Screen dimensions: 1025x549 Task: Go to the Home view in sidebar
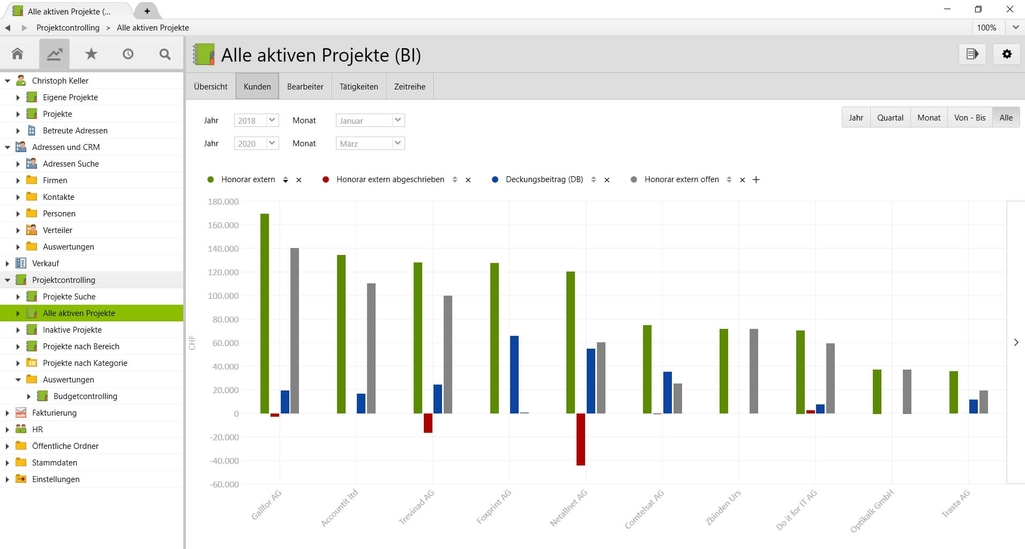(17, 54)
